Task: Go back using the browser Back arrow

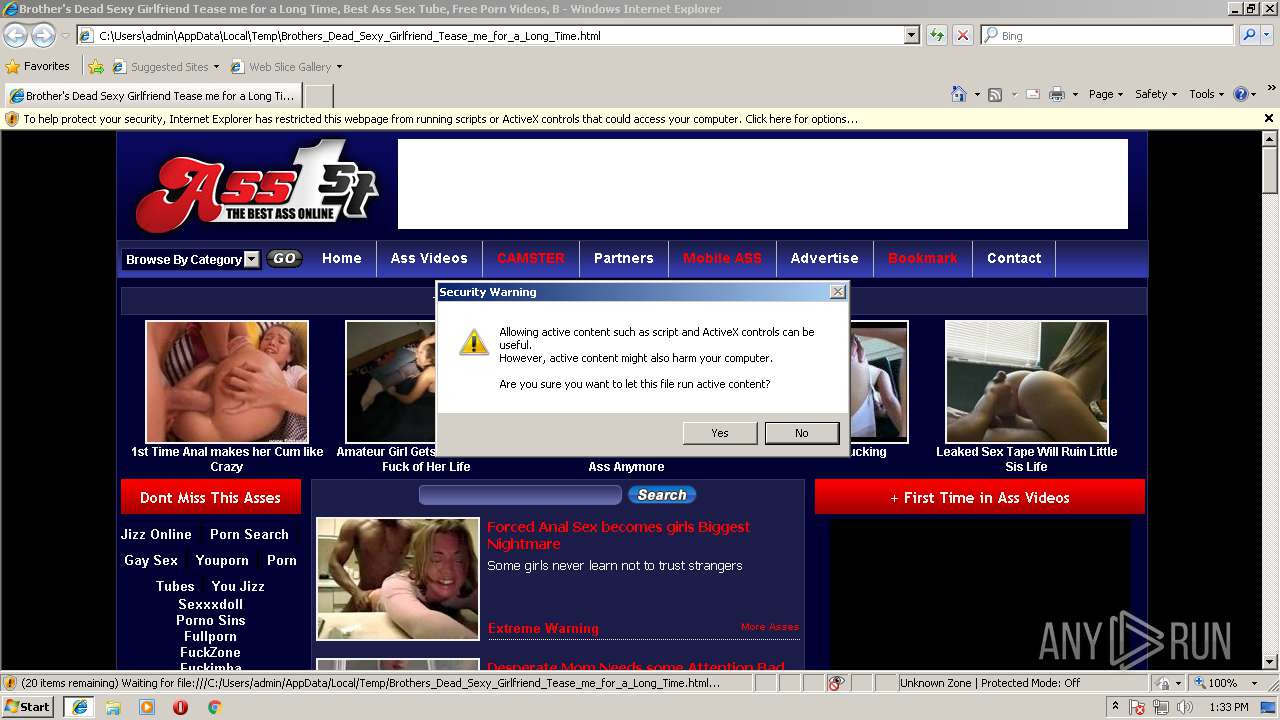Action: tap(15, 35)
